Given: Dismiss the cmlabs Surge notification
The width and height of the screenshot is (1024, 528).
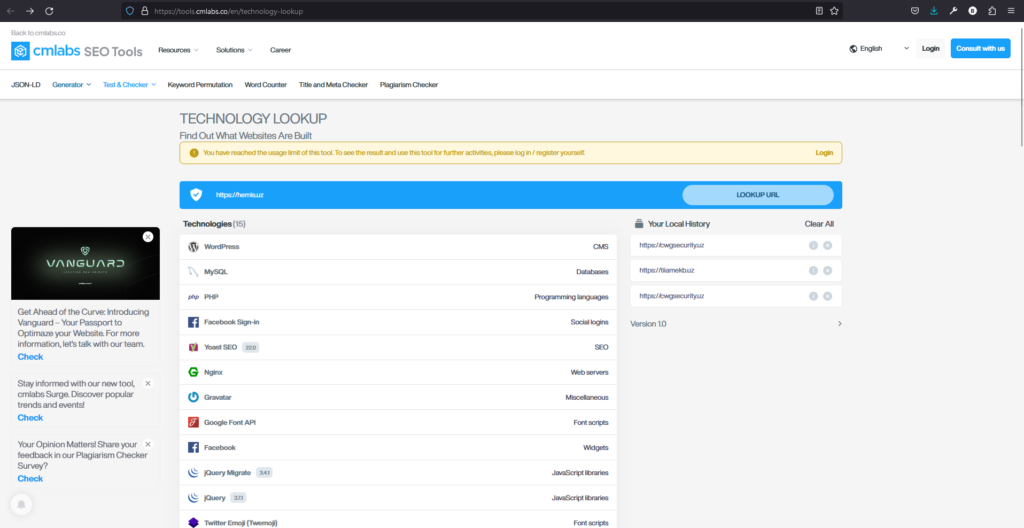Looking at the screenshot, I should (148, 383).
